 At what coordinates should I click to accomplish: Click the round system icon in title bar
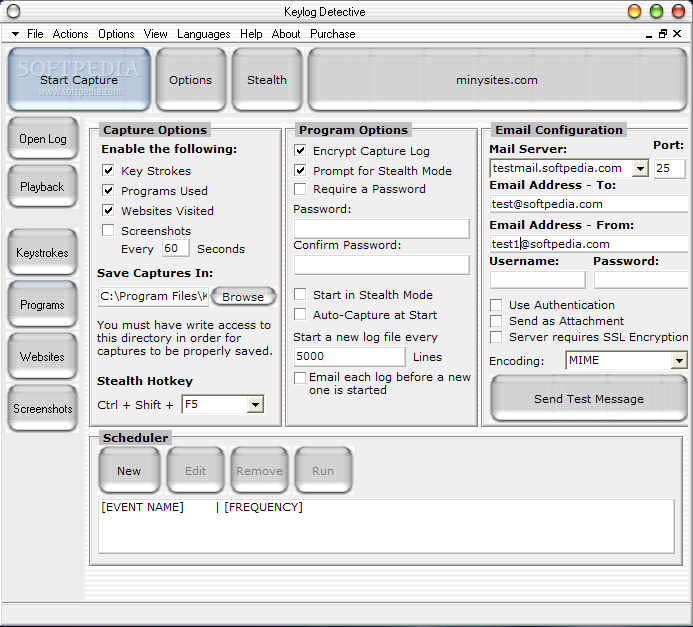(14, 11)
